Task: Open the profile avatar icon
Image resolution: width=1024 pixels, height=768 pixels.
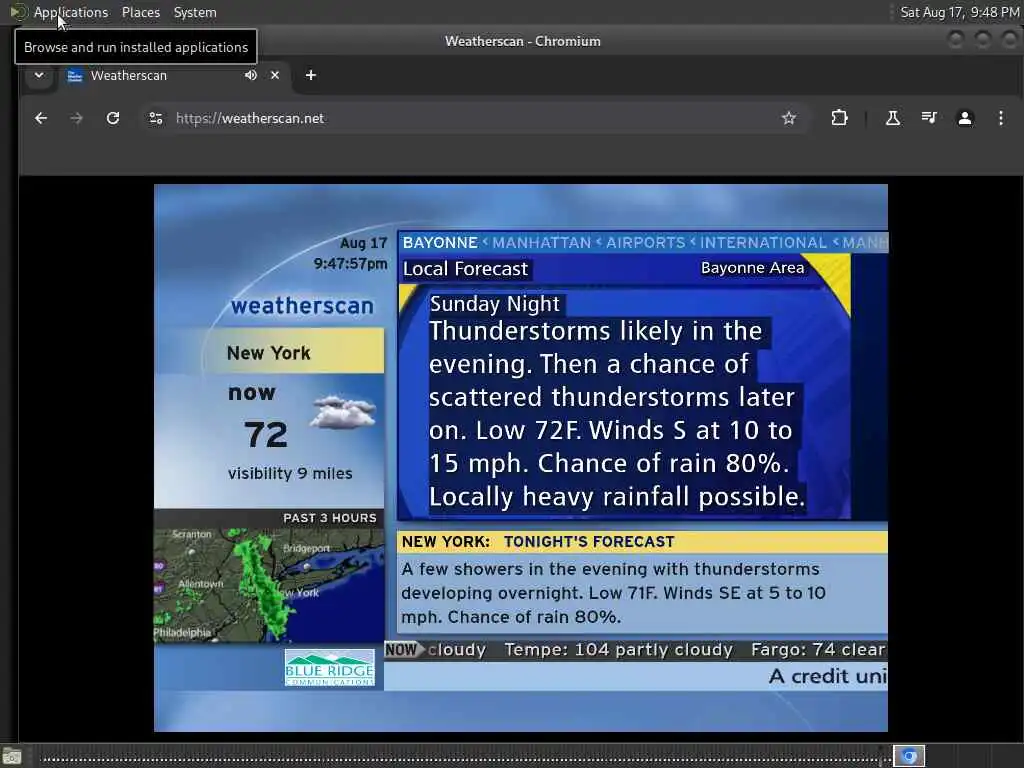Action: coord(965,118)
